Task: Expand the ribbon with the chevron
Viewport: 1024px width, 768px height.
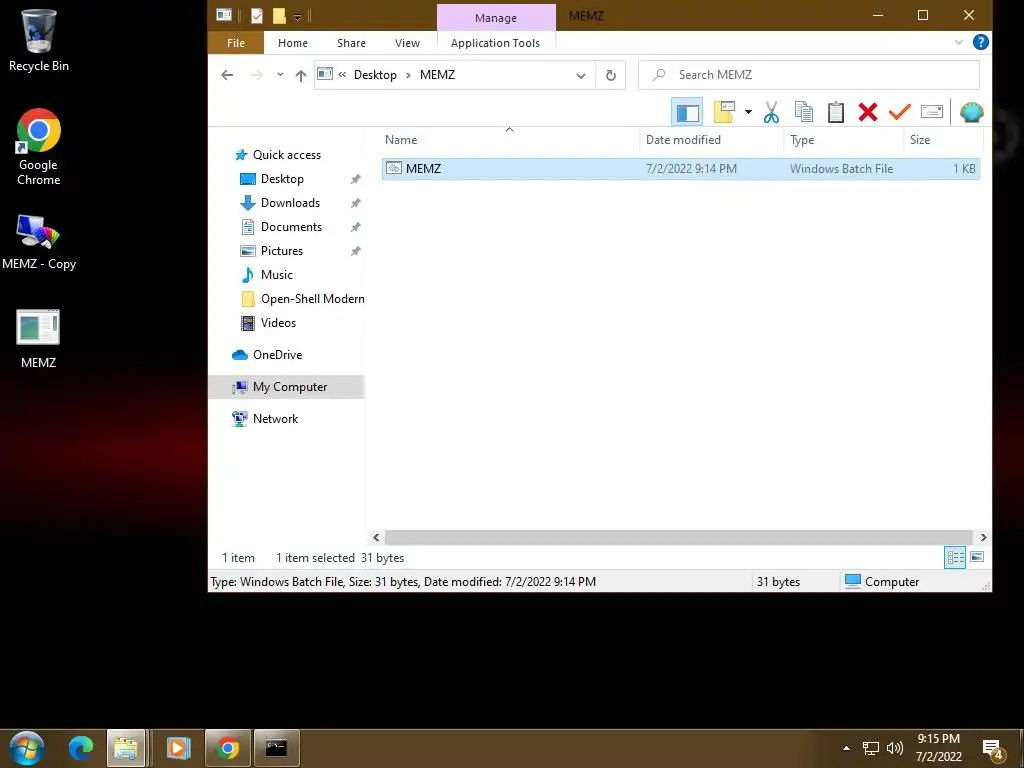Action: tap(959, 42)
